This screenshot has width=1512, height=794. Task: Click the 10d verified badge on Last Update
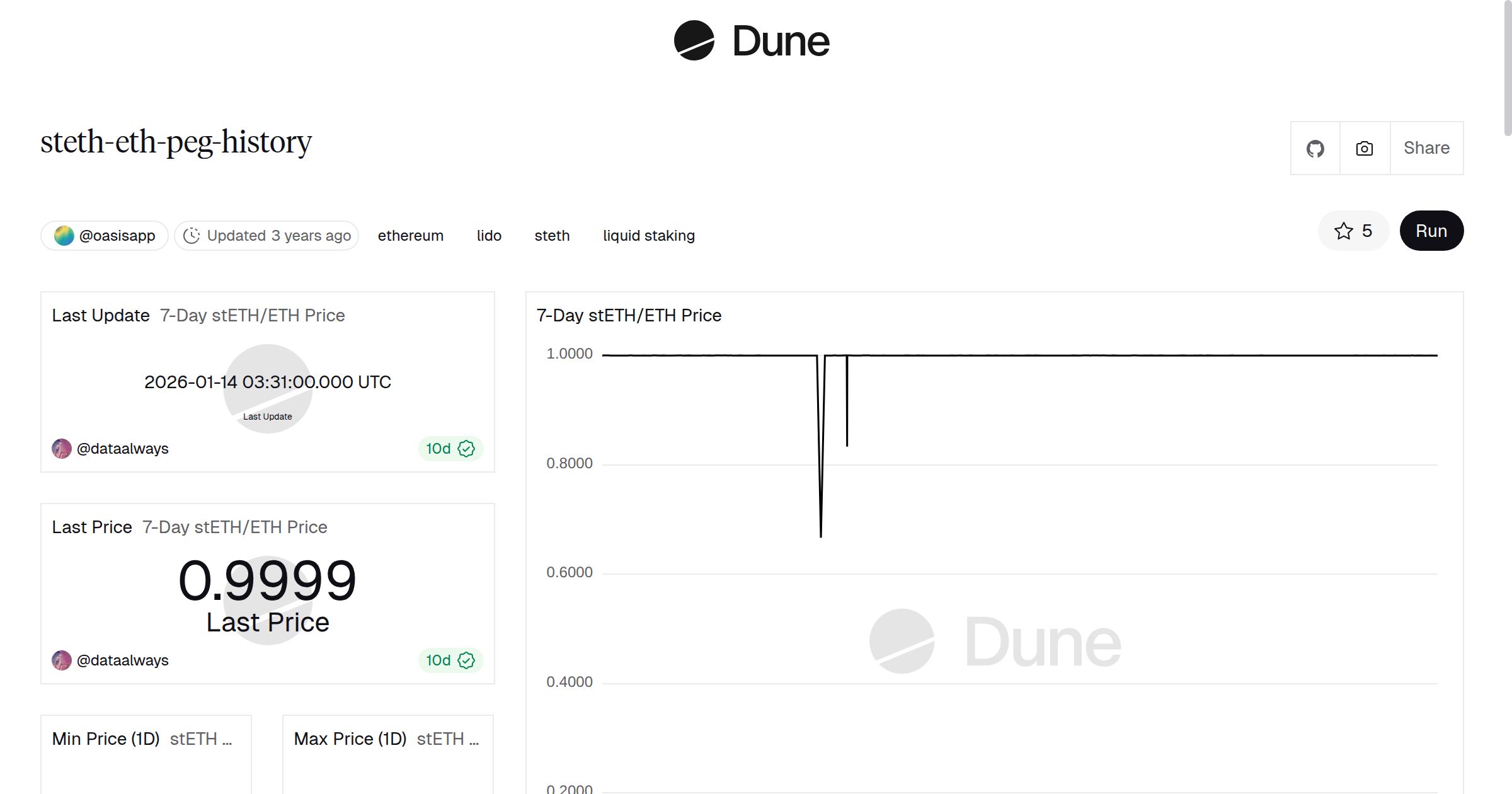point(450,449)
